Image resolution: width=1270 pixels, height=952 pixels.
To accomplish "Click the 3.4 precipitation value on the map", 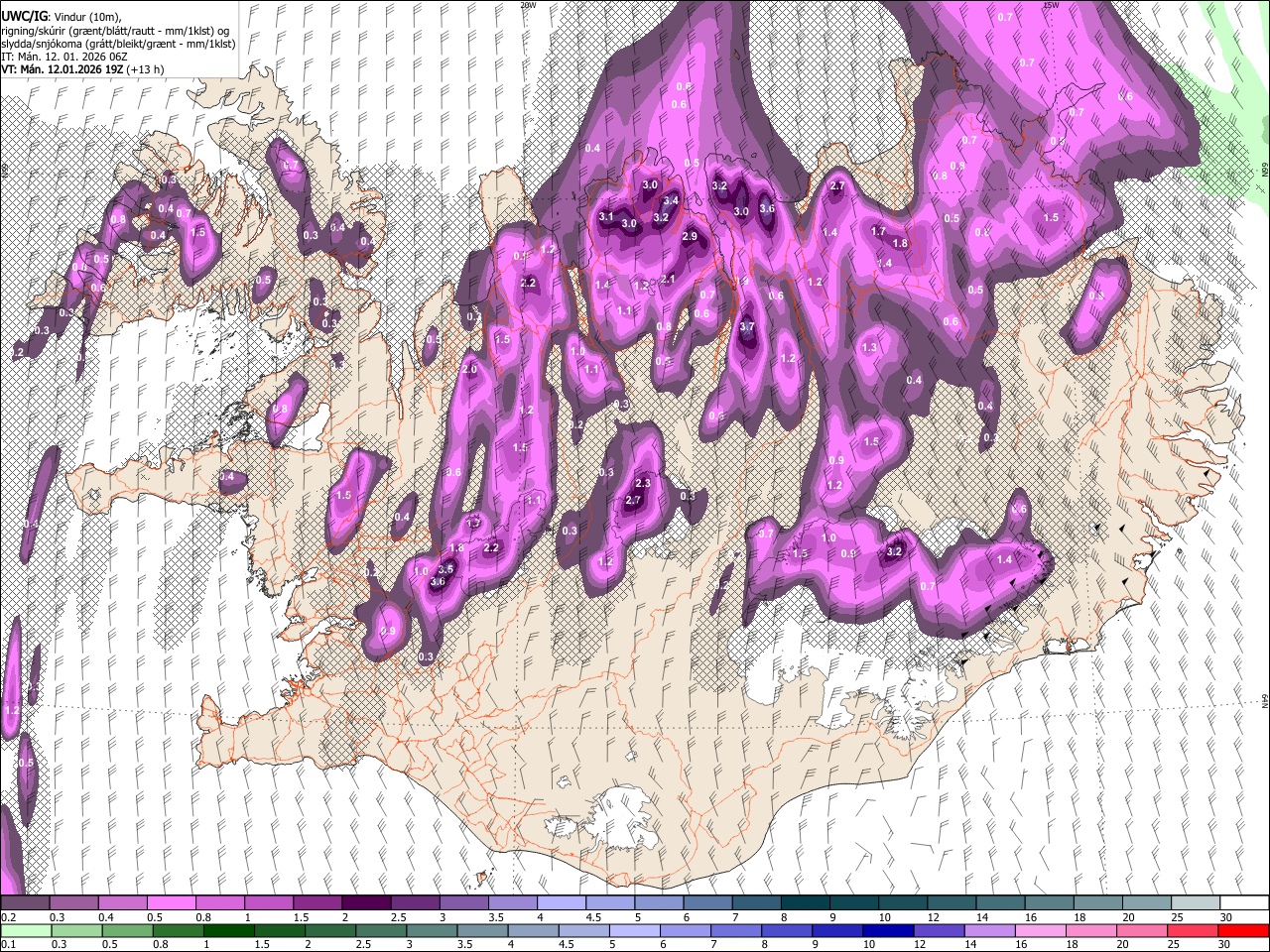I will (x=671, y=200).
